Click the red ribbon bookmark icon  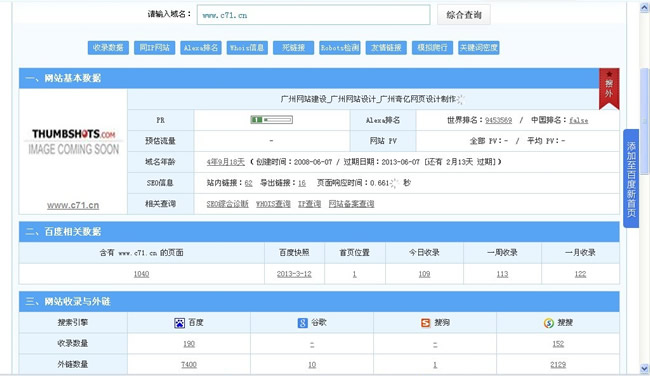tap(609, 89)
